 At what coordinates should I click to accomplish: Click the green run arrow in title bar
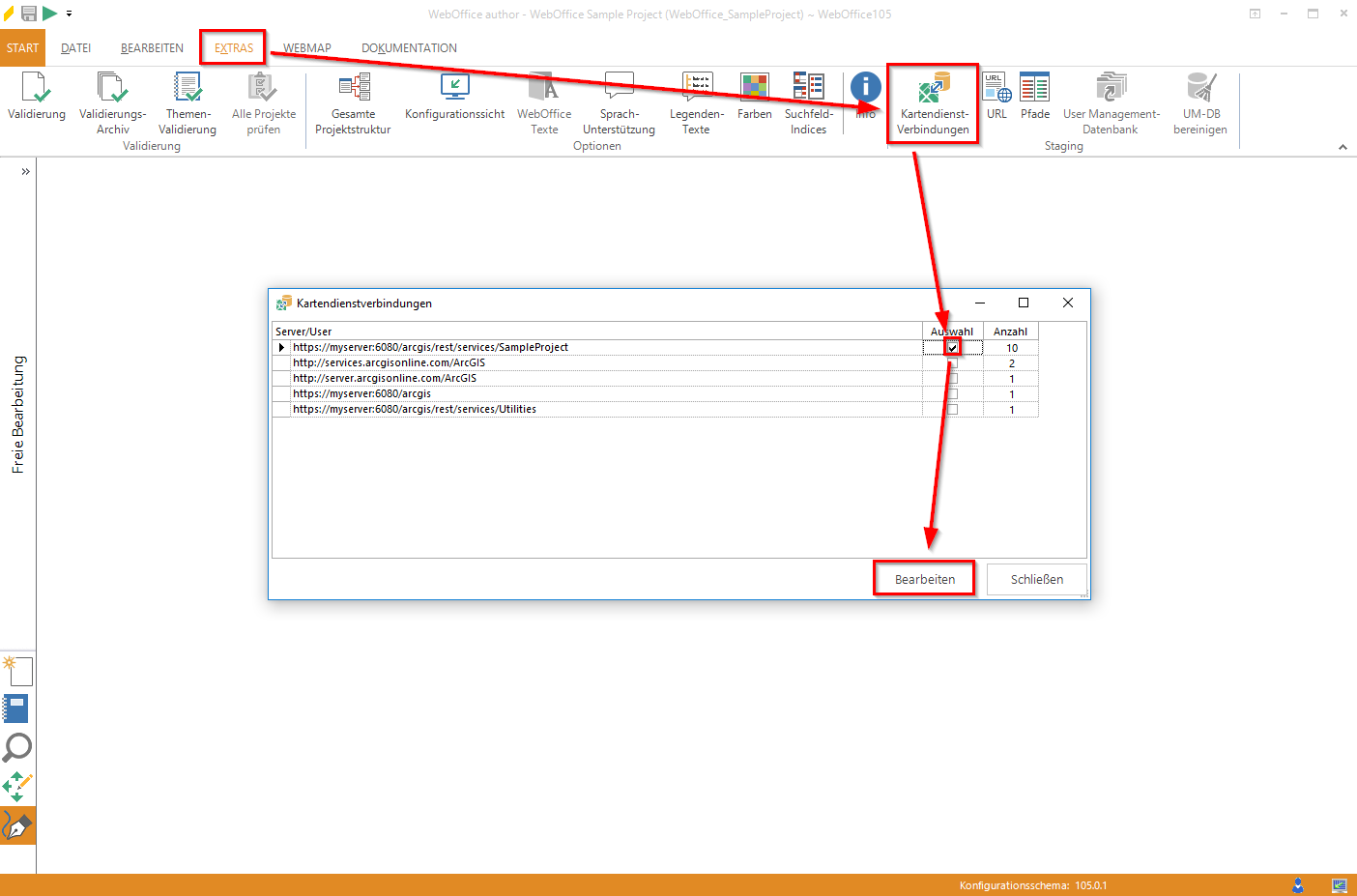(49, 14)
